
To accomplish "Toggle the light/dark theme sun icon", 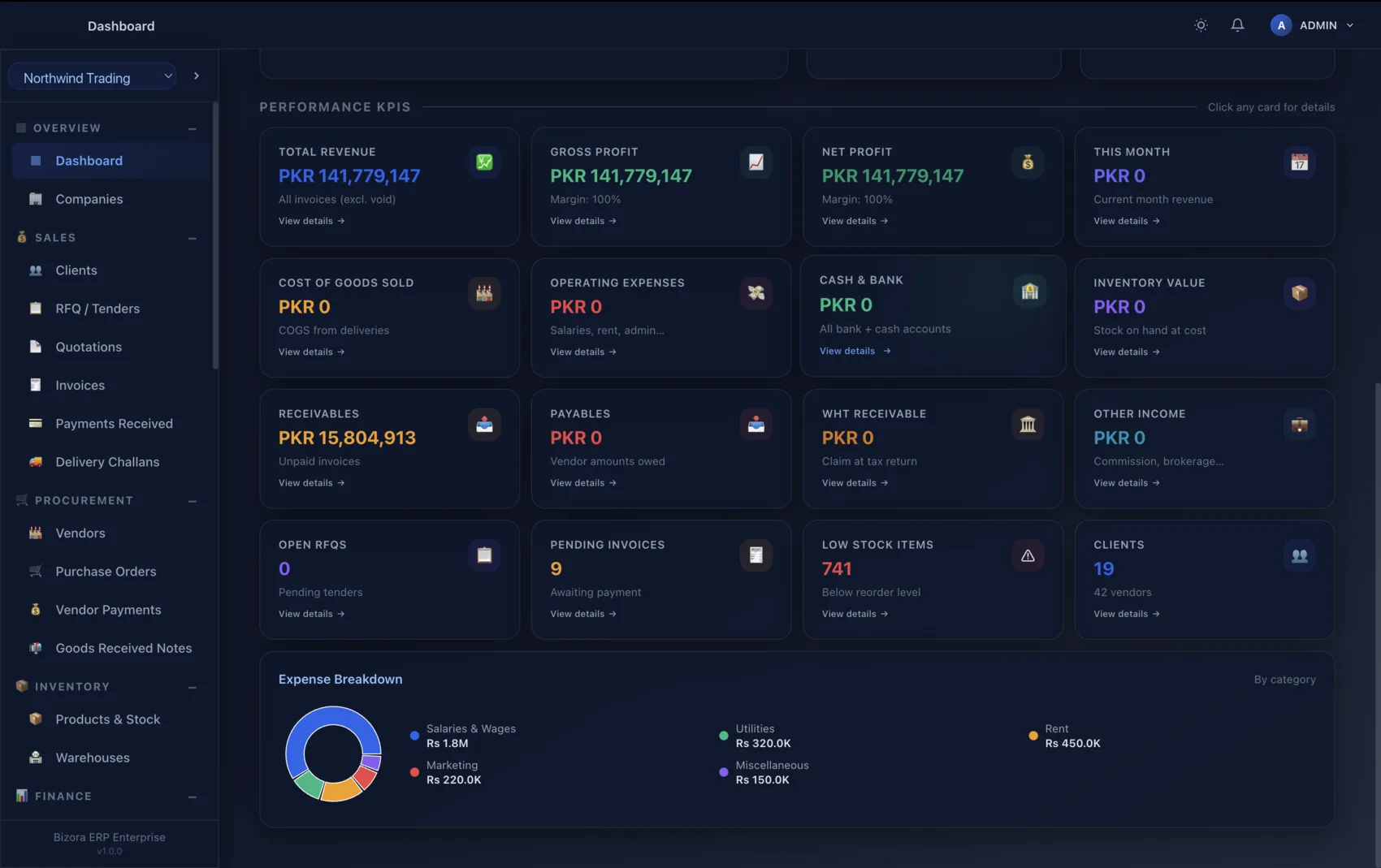I will 1201,25.
